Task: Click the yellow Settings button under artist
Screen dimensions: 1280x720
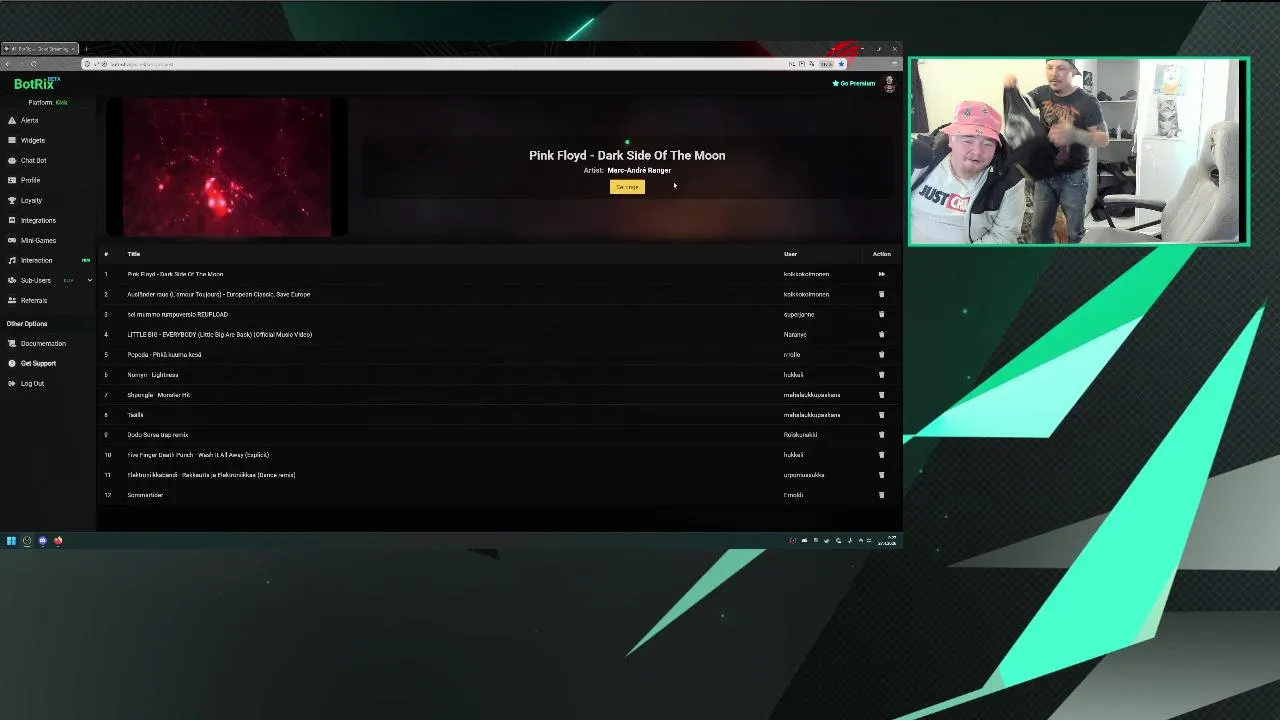Action: [x=627, y=187]
